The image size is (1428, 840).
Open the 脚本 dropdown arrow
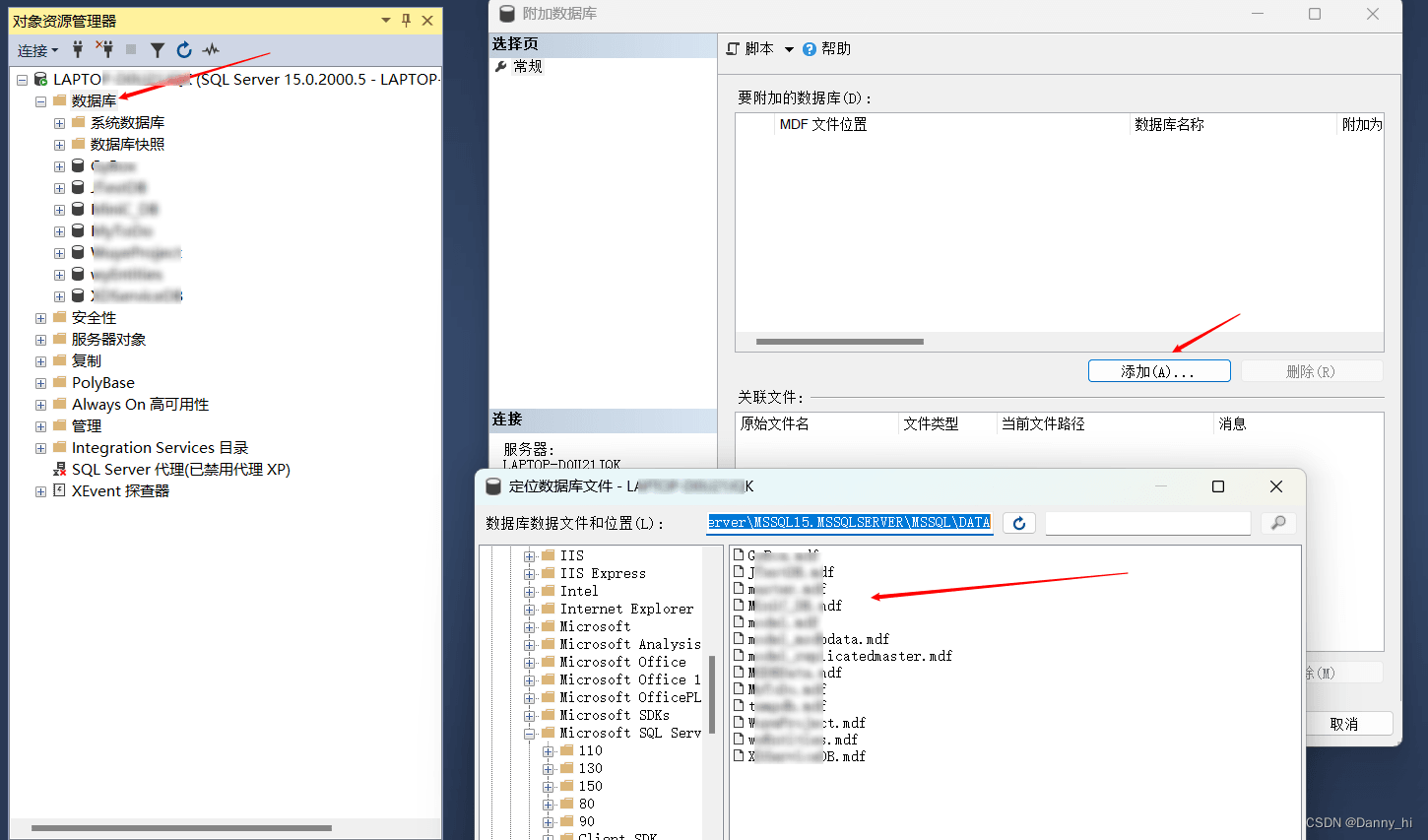tap(789, 49)
